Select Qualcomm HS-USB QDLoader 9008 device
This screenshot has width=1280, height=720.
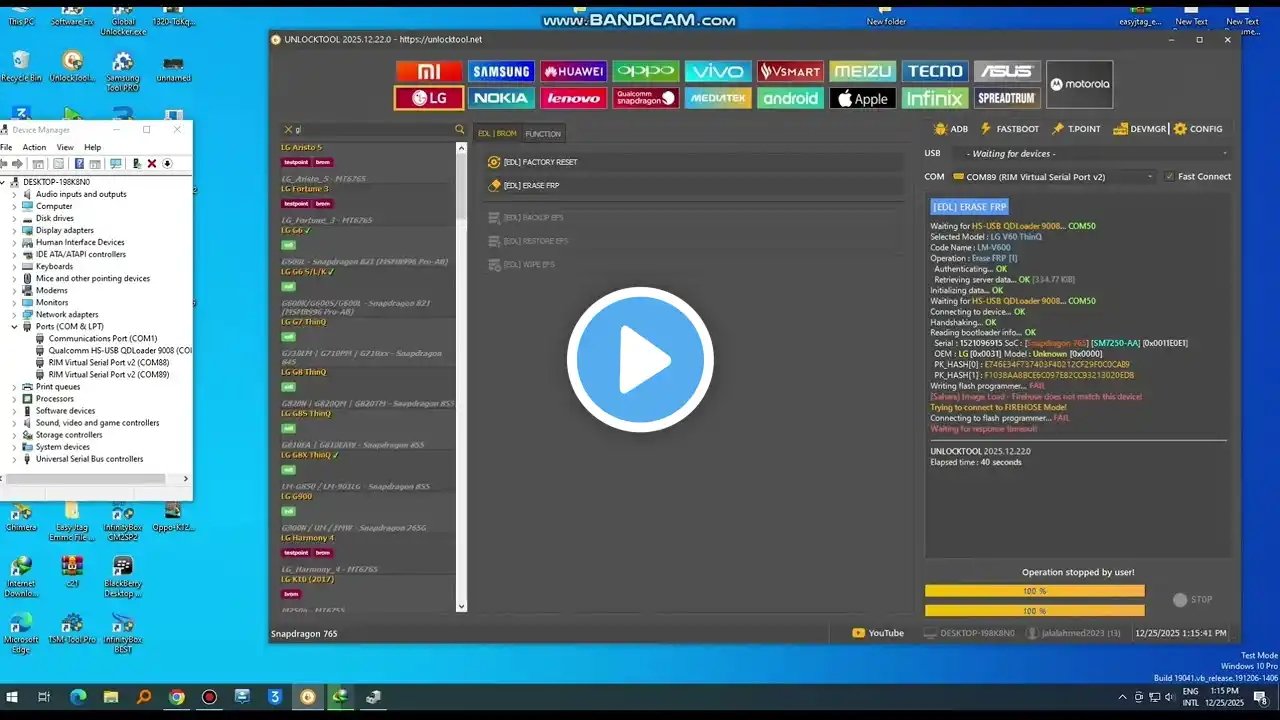point(119,351)
